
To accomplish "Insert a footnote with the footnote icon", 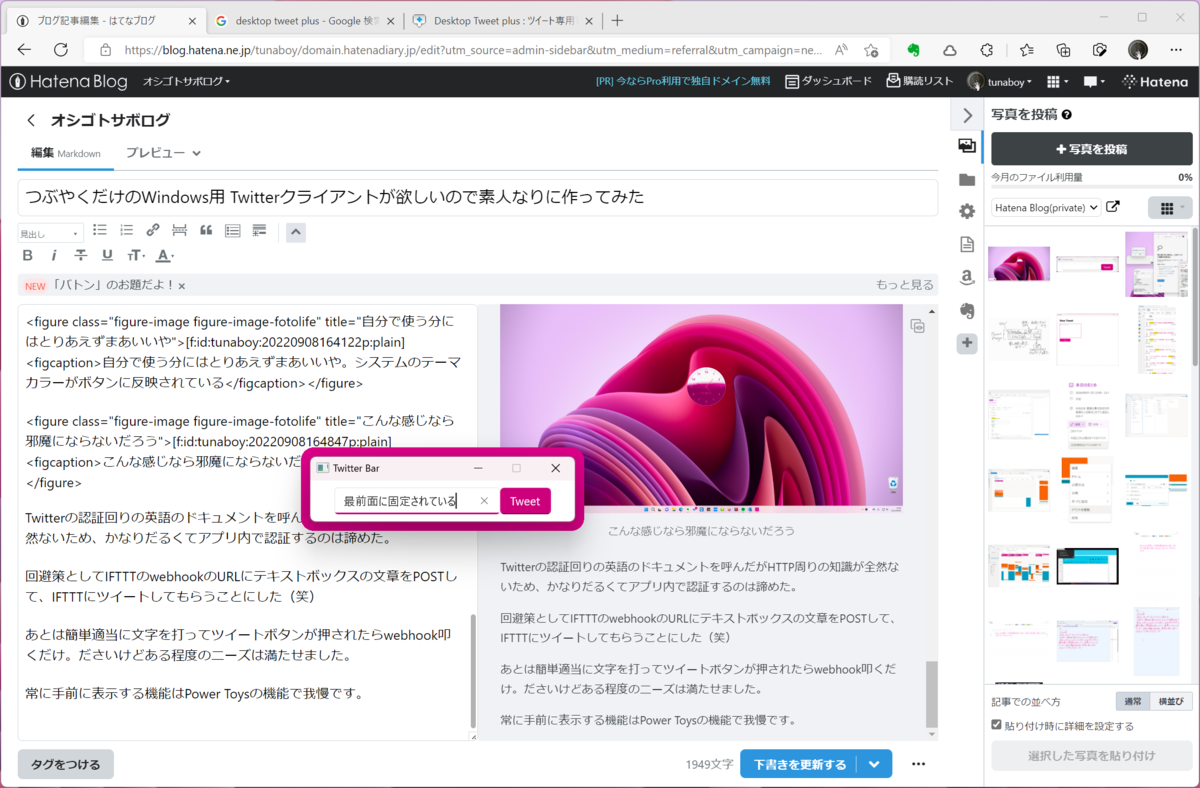I will pos(259,230).
